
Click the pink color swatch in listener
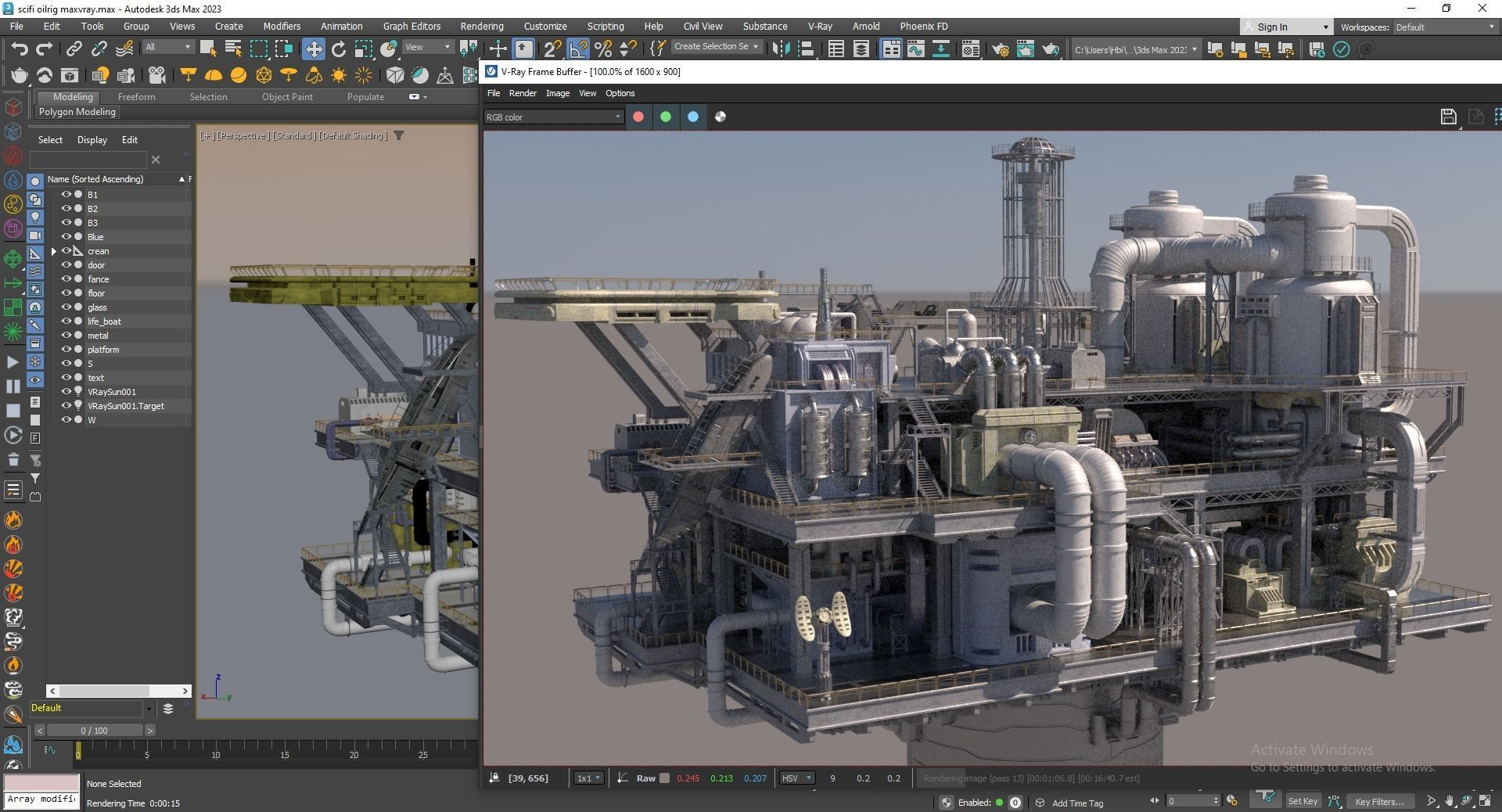[41, 782]
